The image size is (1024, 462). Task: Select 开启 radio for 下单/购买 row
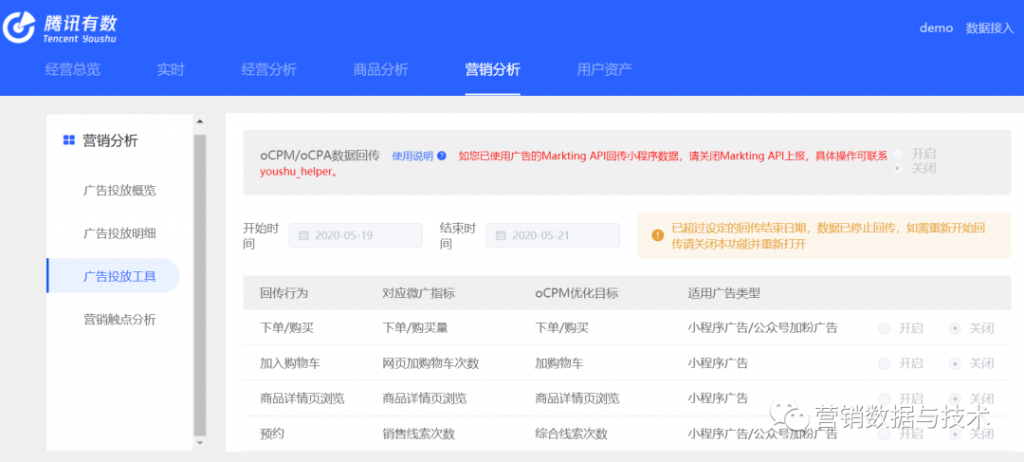884,328
